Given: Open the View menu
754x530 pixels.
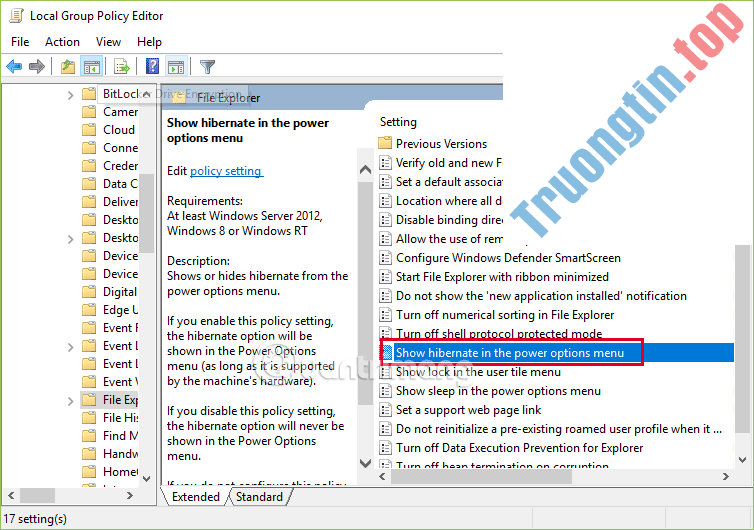Looking at the screenshot, I should [x=108, y=42].
